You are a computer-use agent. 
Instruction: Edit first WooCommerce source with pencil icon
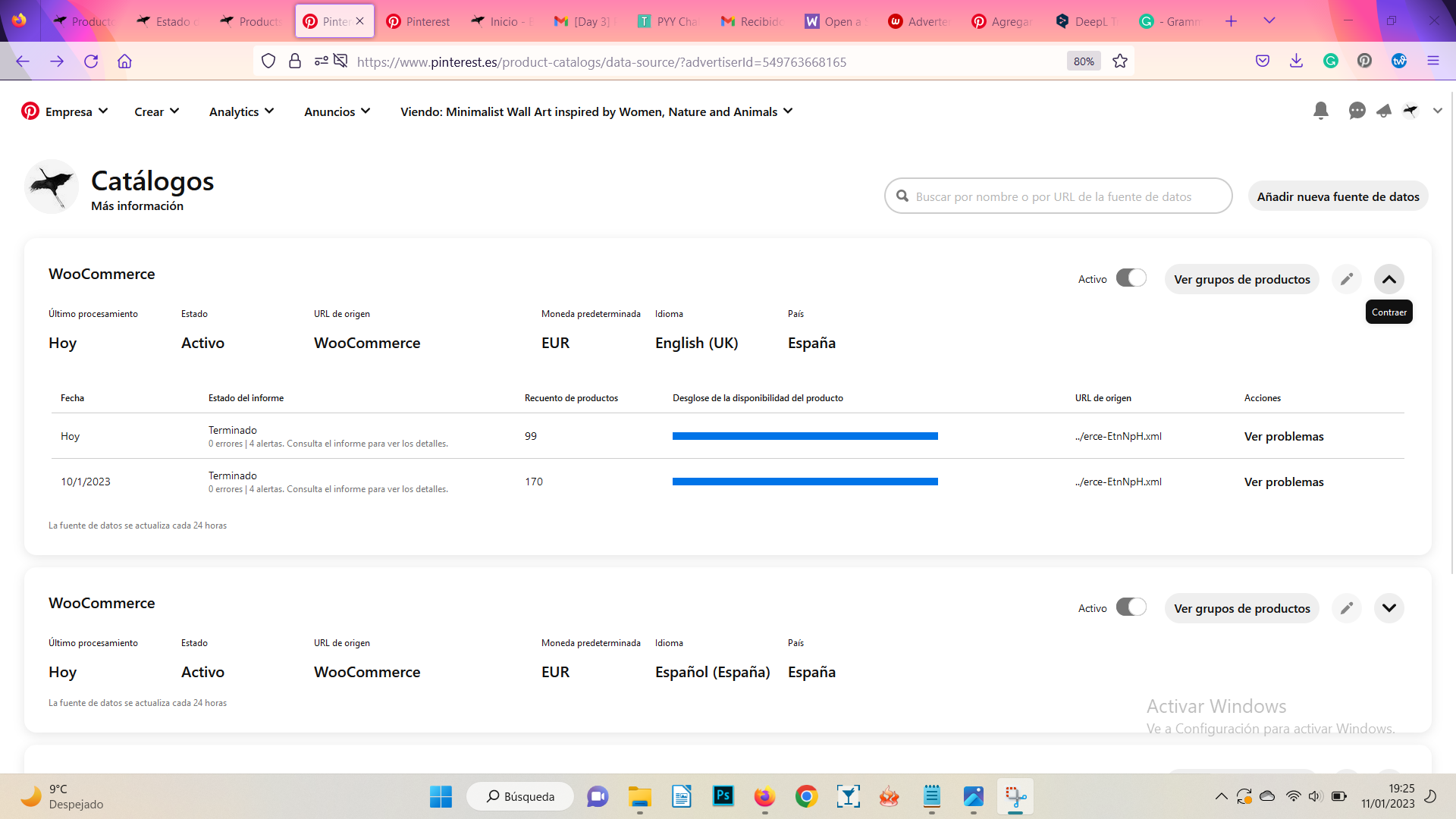pyautogui.click(x=1347, y=279)
